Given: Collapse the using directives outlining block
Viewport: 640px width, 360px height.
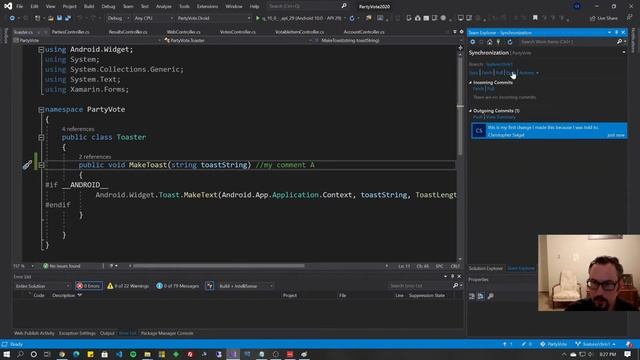Looking at the screenshot, I should (41, 49).
